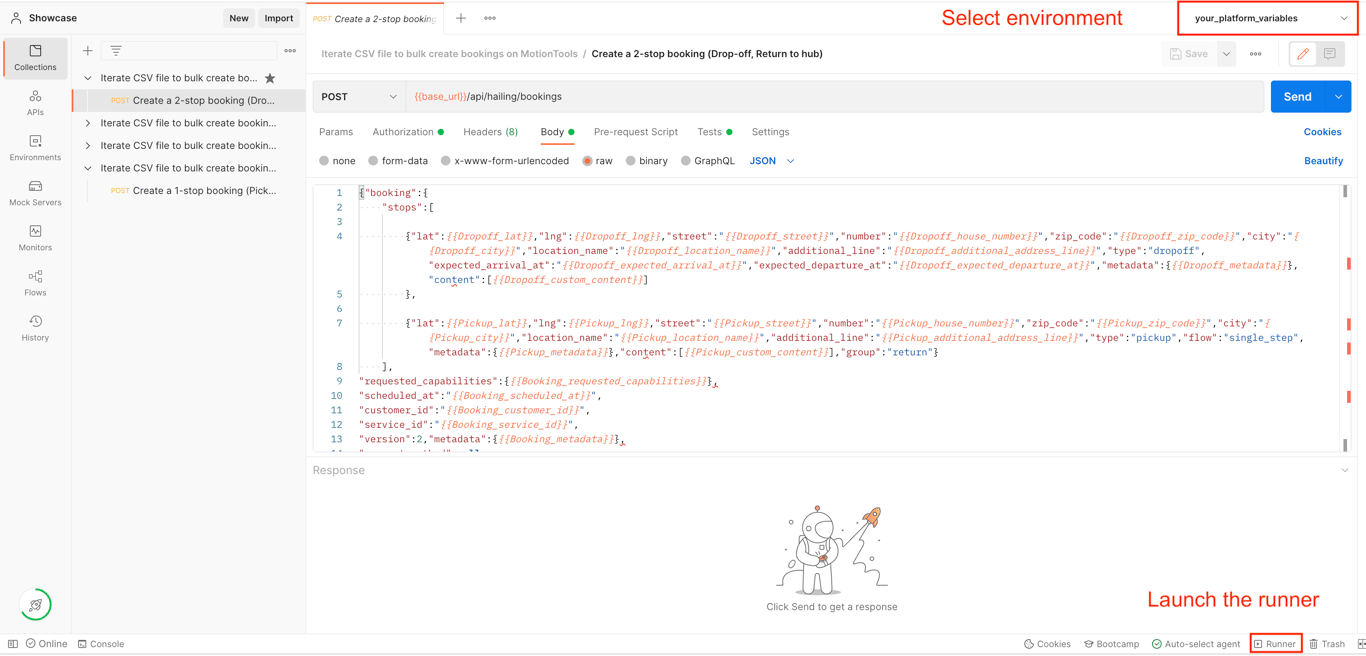Viewport: 1366px width, 656px height.
Task: Open the Mock Servers sidebar panel
Action: pyautogui.click(x=35, y=193)
